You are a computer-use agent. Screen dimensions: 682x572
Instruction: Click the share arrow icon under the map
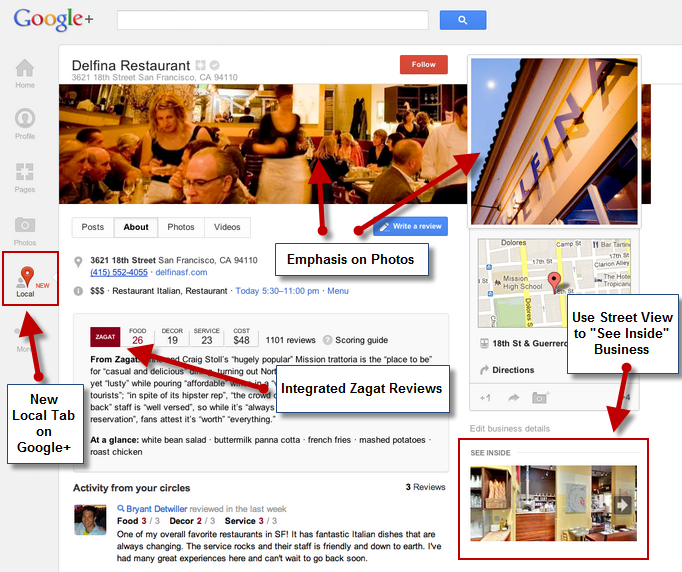pos(513,398)
